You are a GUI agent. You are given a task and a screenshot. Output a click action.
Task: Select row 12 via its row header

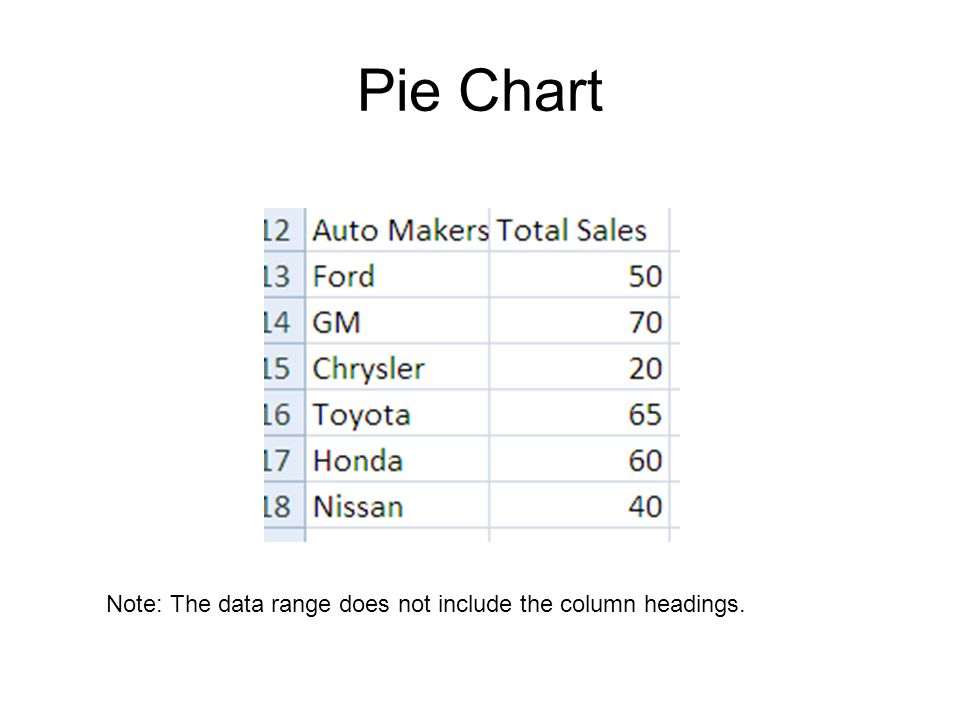coord(284,230)
